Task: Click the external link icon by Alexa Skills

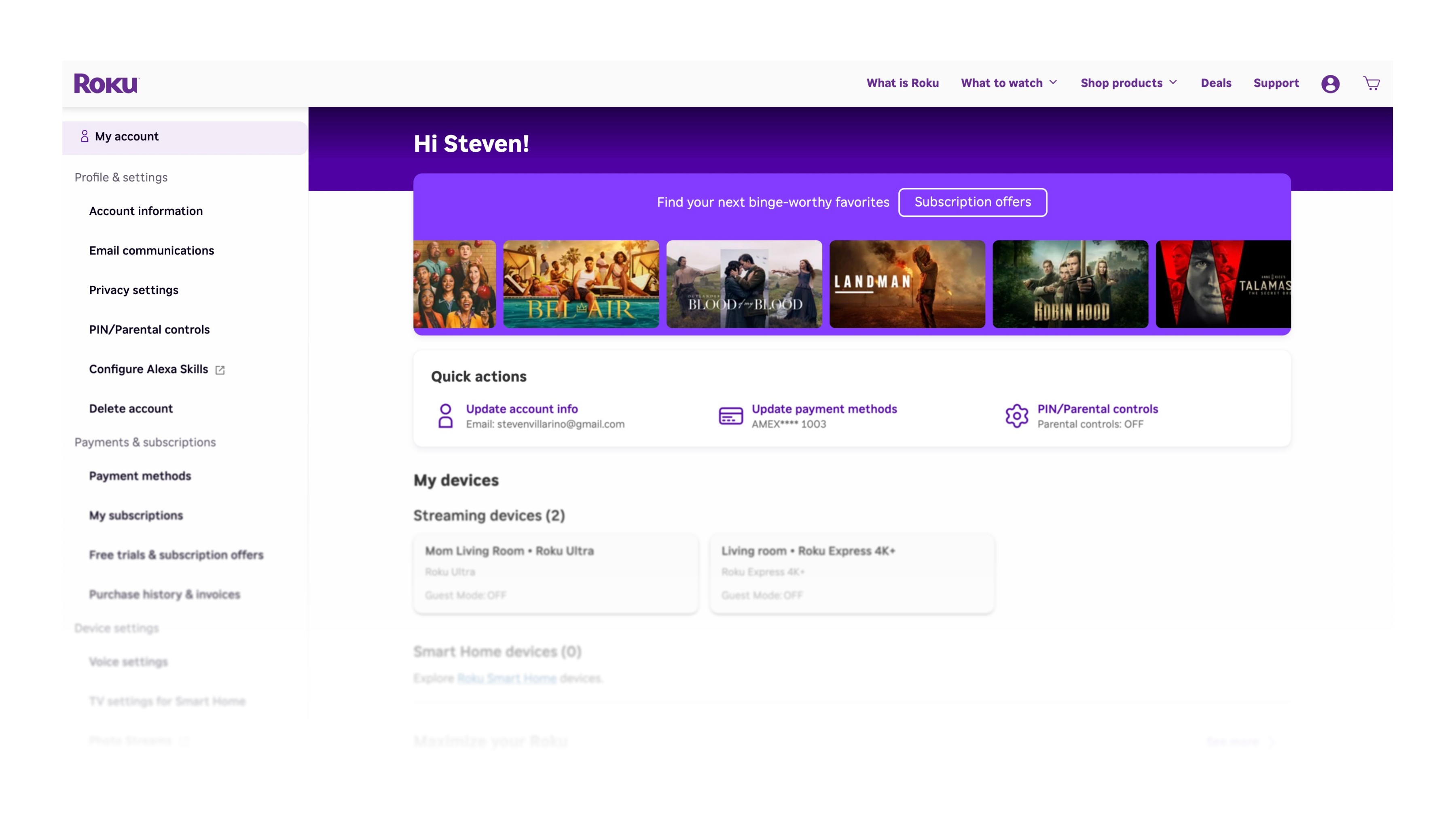Action: 220,370
